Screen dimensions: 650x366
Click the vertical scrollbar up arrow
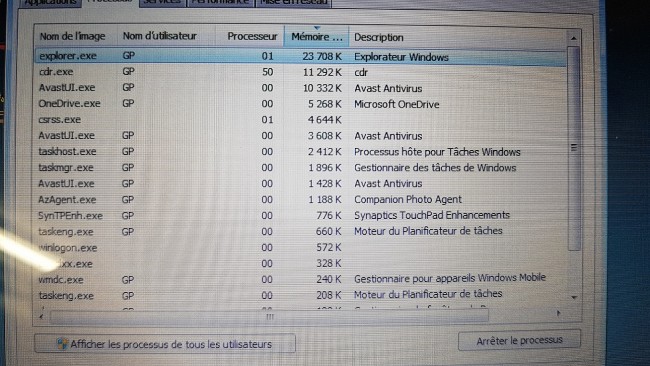(574, 38)
